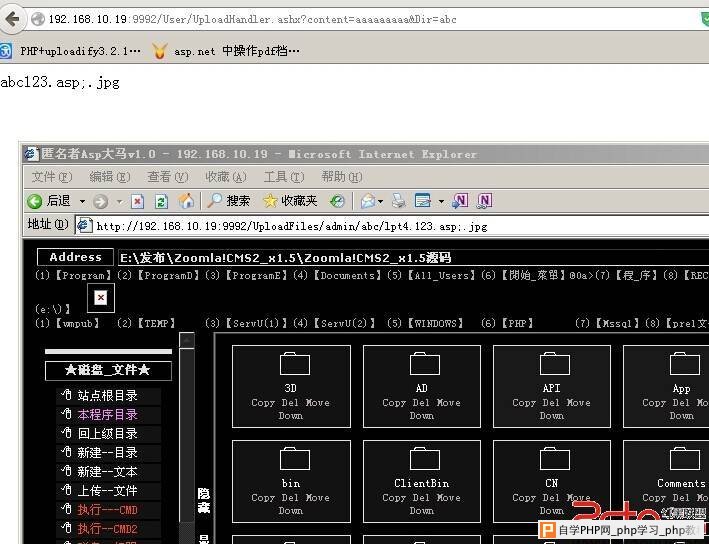The width and height of the screenshot is (709, 544).
Task: Click the IE stop button
Action: 137,201
